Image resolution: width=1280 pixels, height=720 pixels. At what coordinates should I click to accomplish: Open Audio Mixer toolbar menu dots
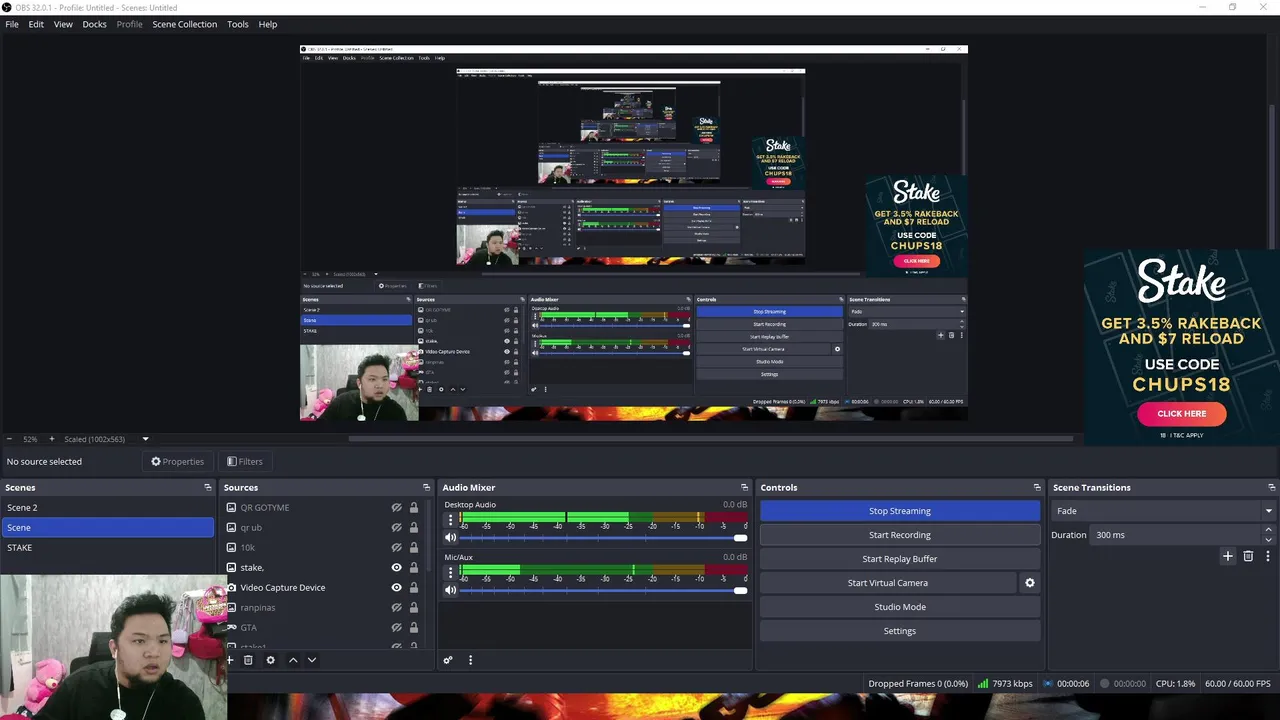point(470,660)
